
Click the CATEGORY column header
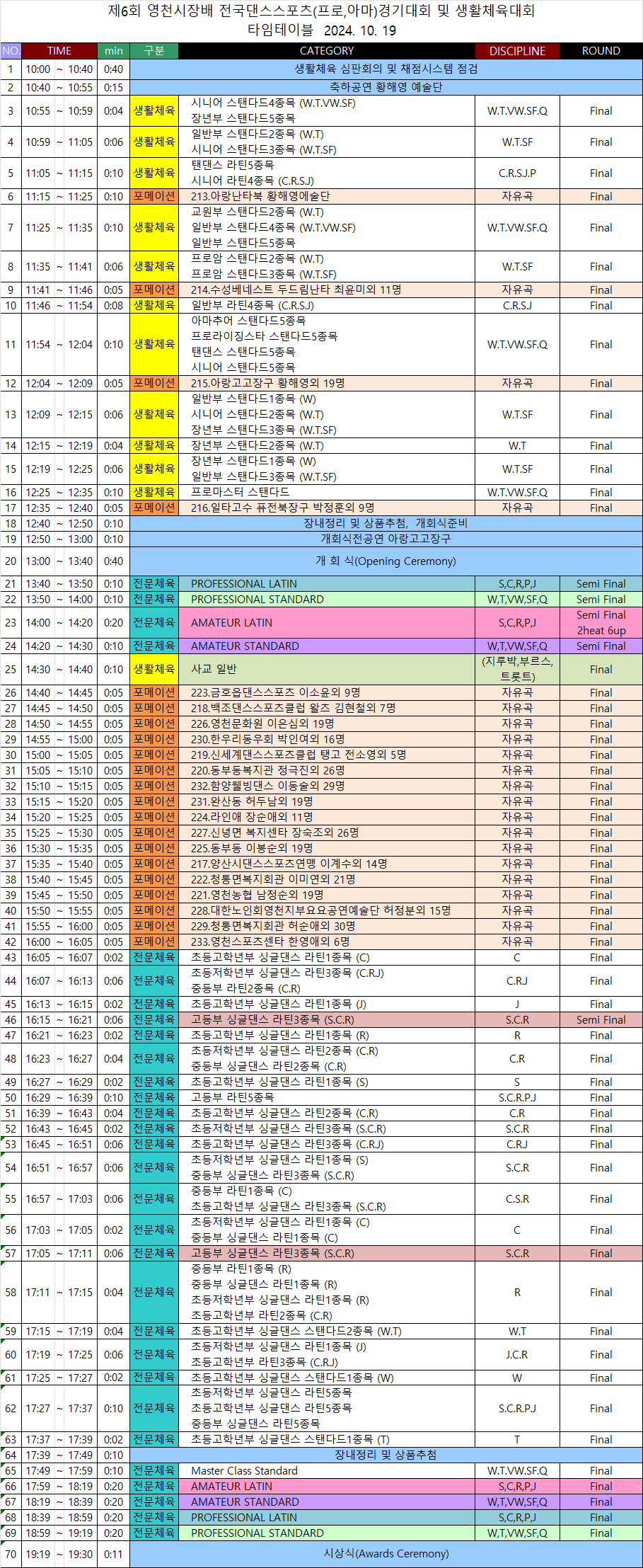point(326,51)
